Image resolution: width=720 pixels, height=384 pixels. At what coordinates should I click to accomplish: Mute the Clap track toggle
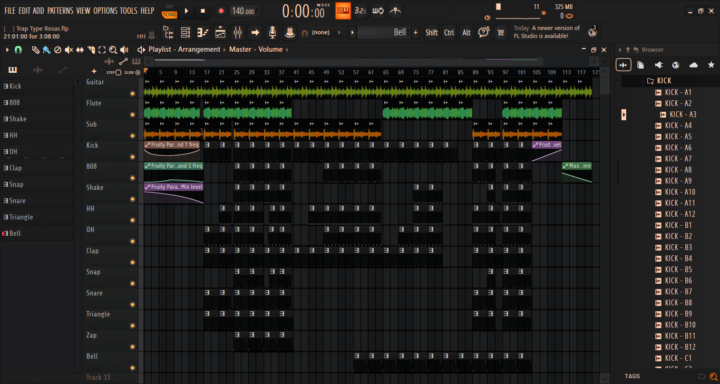[x=133, y=263]
